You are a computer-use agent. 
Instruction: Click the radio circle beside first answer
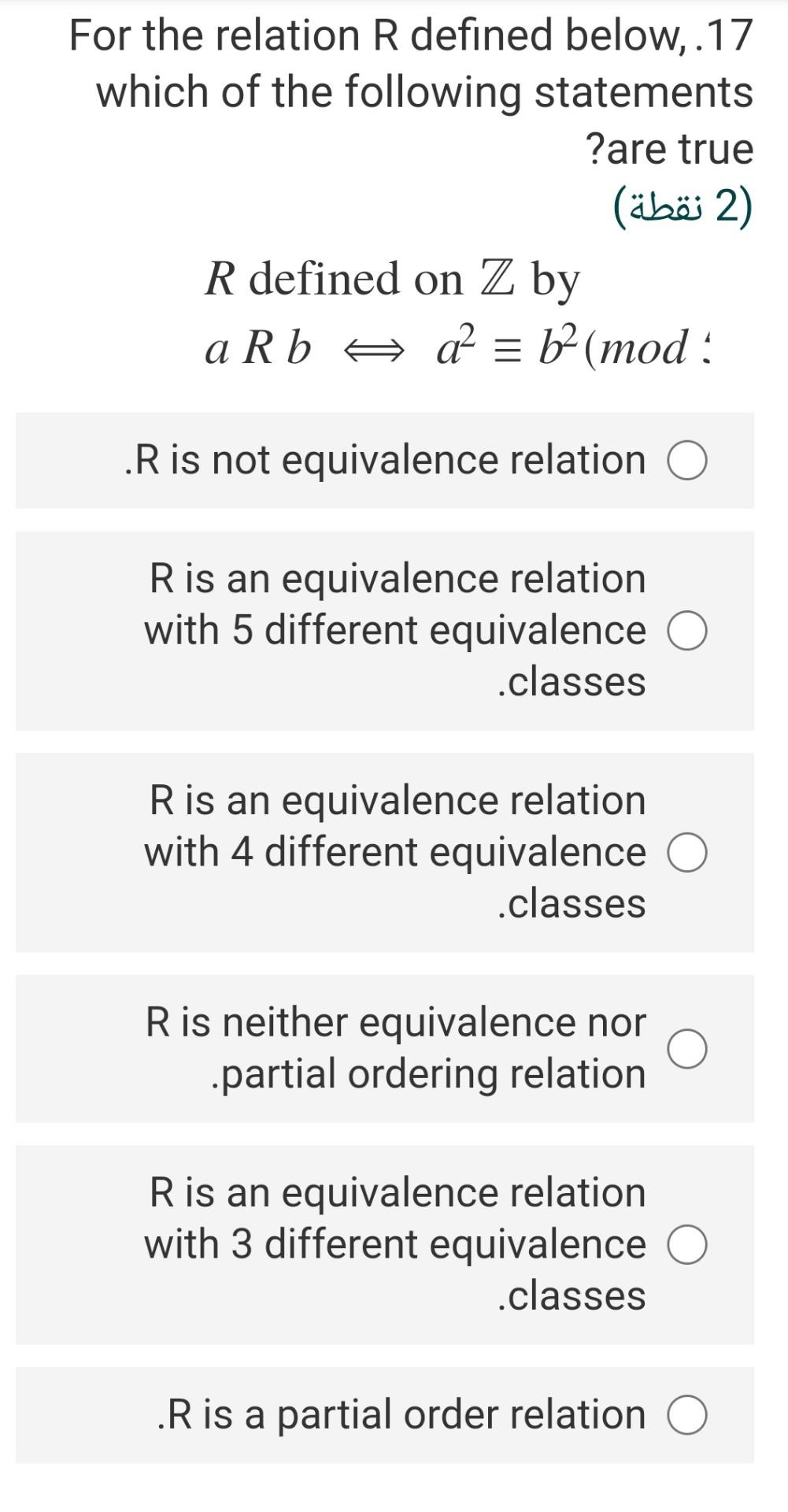[688, 460]
